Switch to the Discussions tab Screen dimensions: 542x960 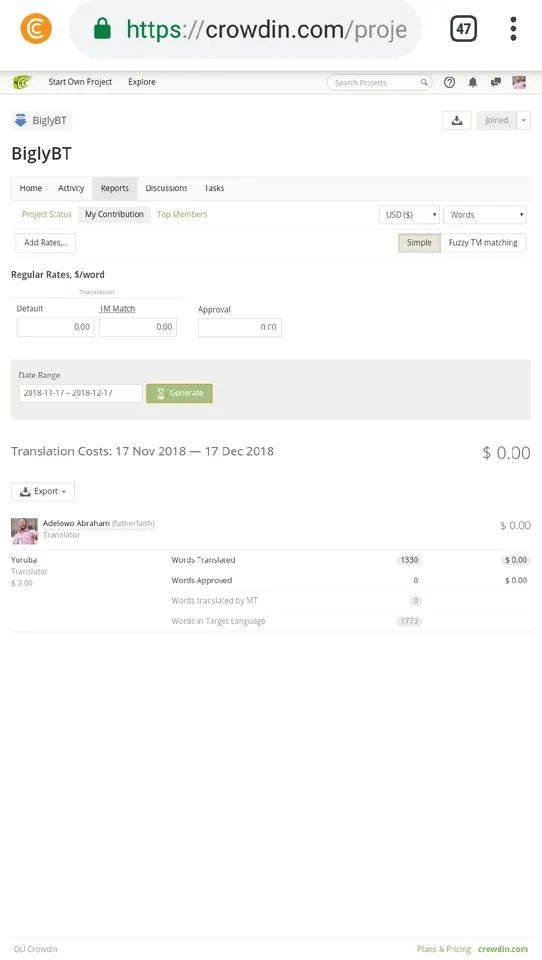pyautogui.click(x=167, y=189)
